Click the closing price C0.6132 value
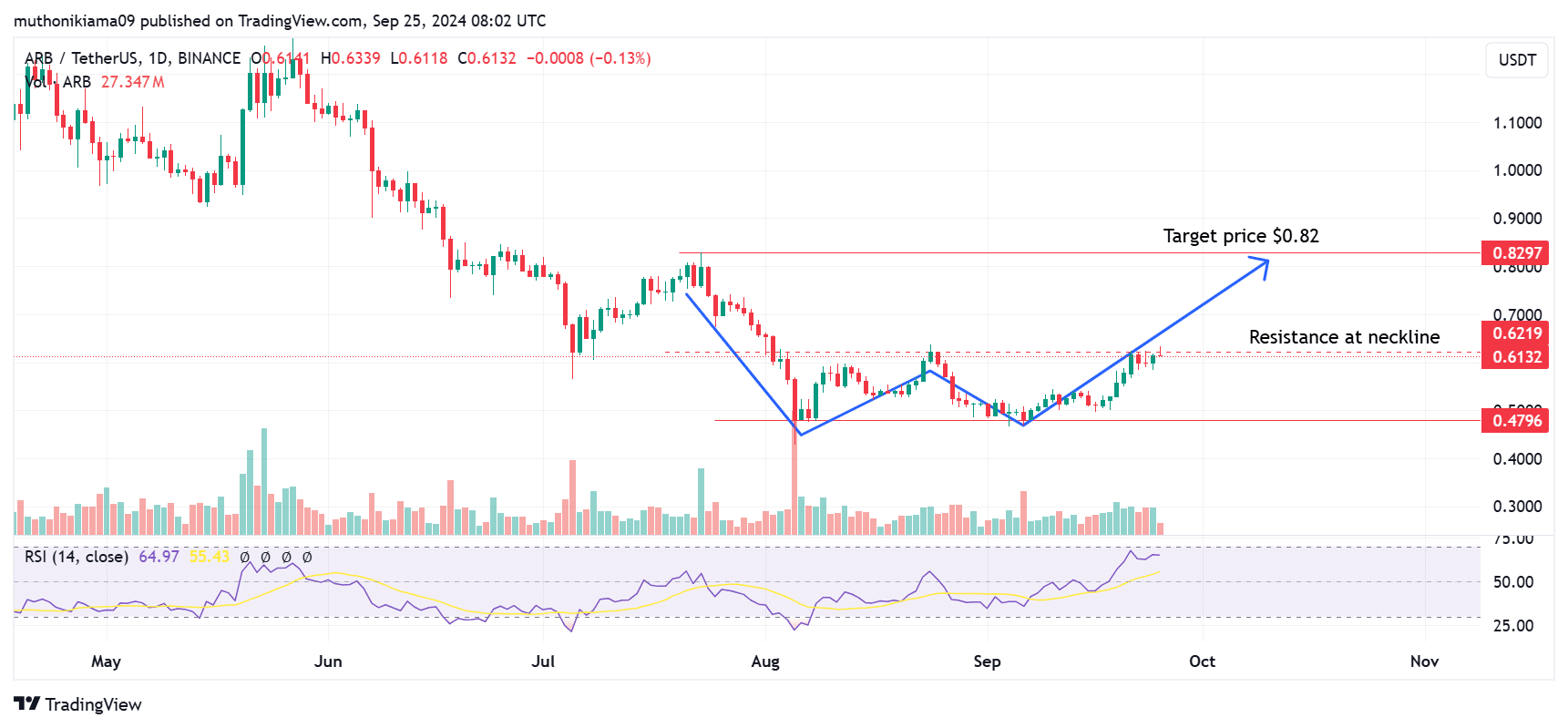The height and width of the screenshot is (728, 1568). tap(487, 58)
